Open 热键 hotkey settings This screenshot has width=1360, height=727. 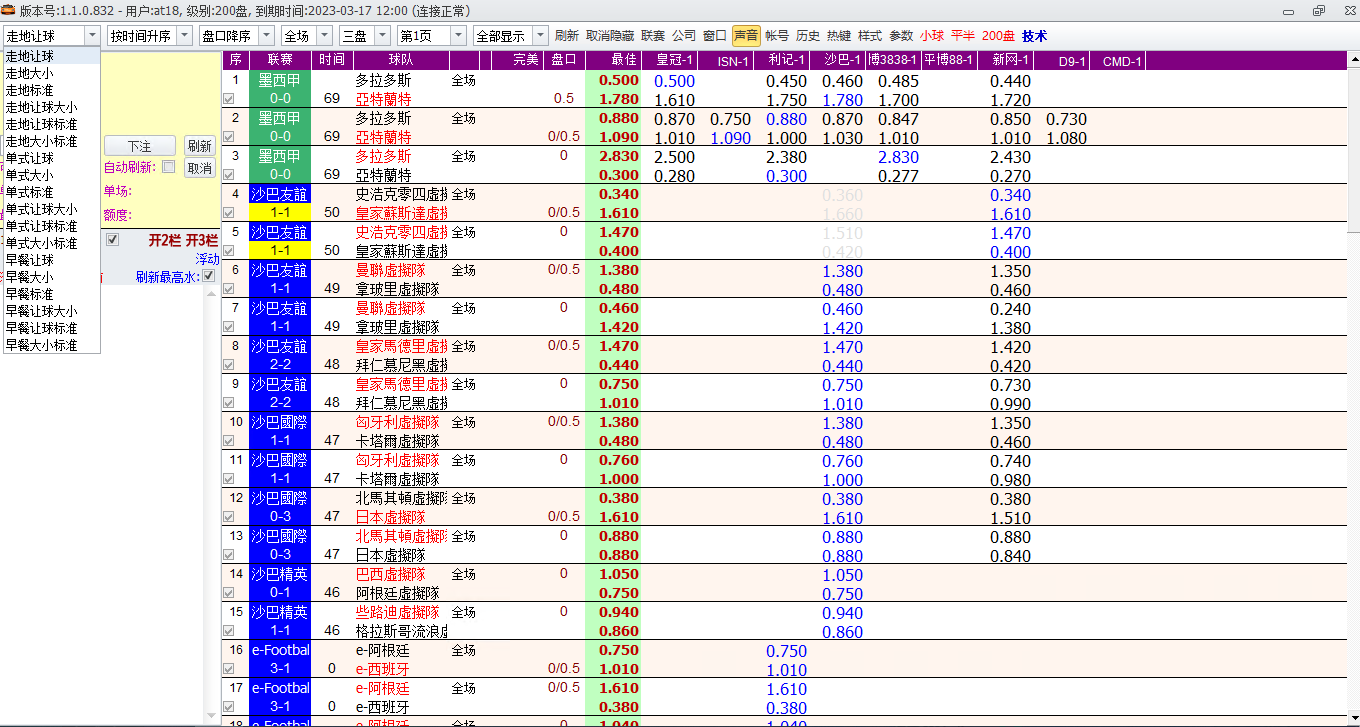[x=839, y=36]
